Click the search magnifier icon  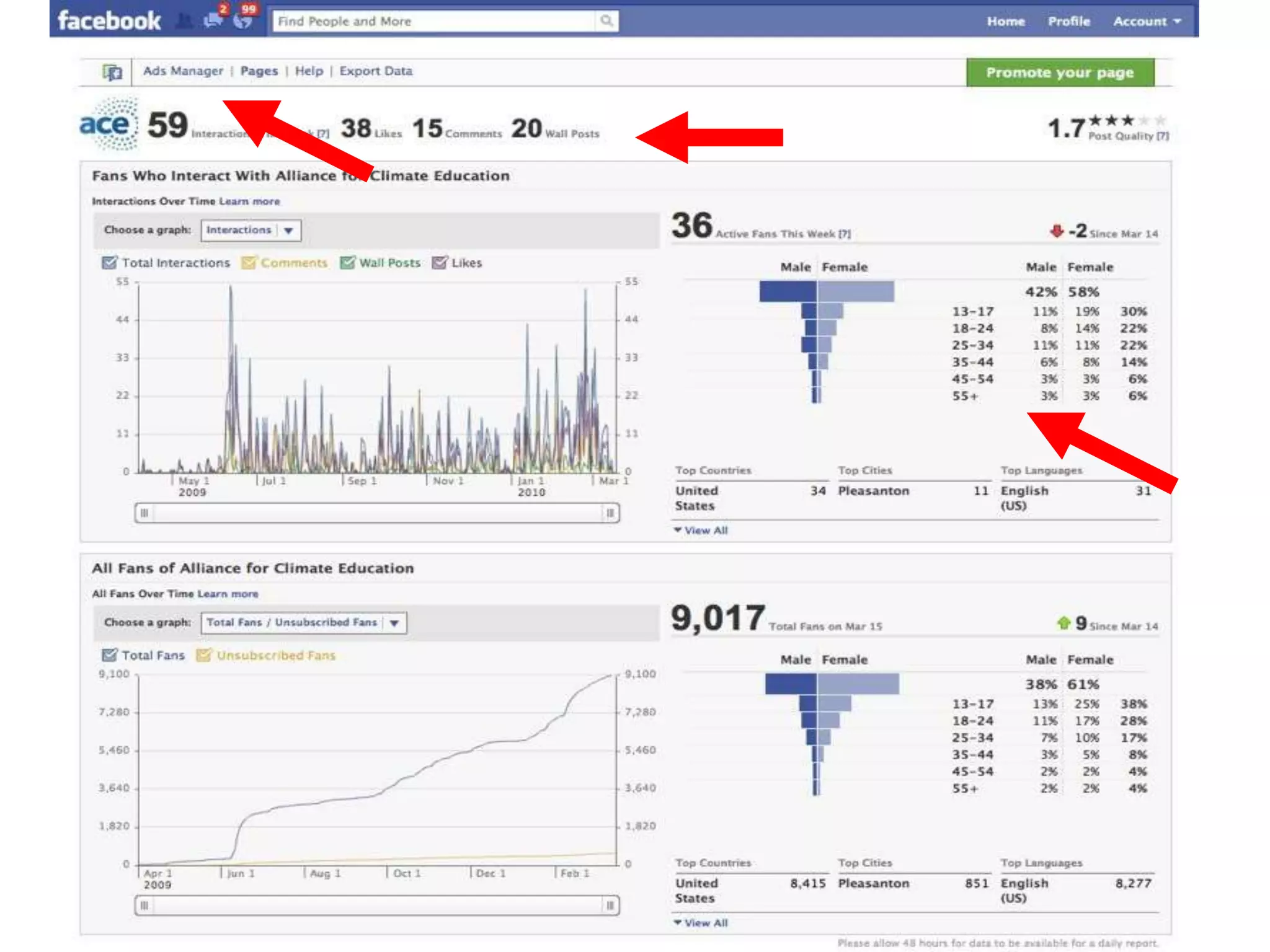point(606,21)
